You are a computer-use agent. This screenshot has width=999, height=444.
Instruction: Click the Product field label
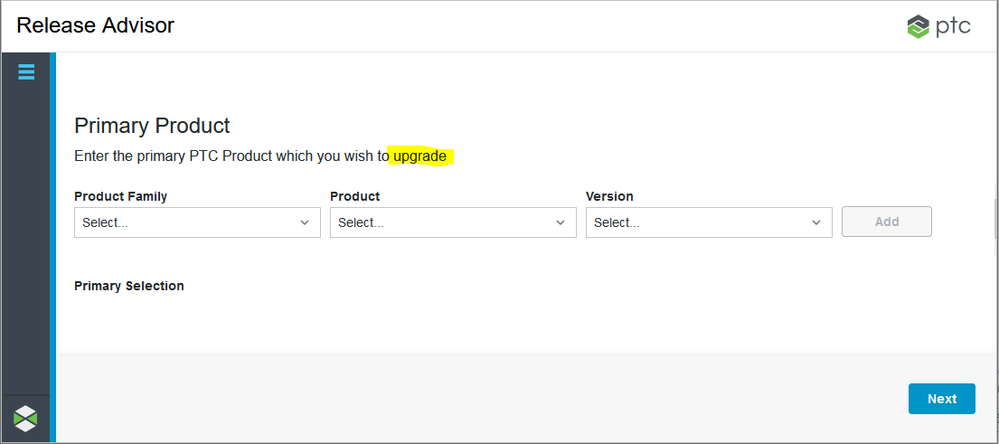coord(355,196)
